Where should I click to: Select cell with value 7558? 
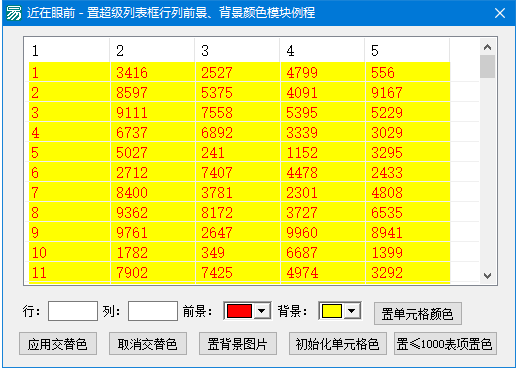tap(237, 112)
